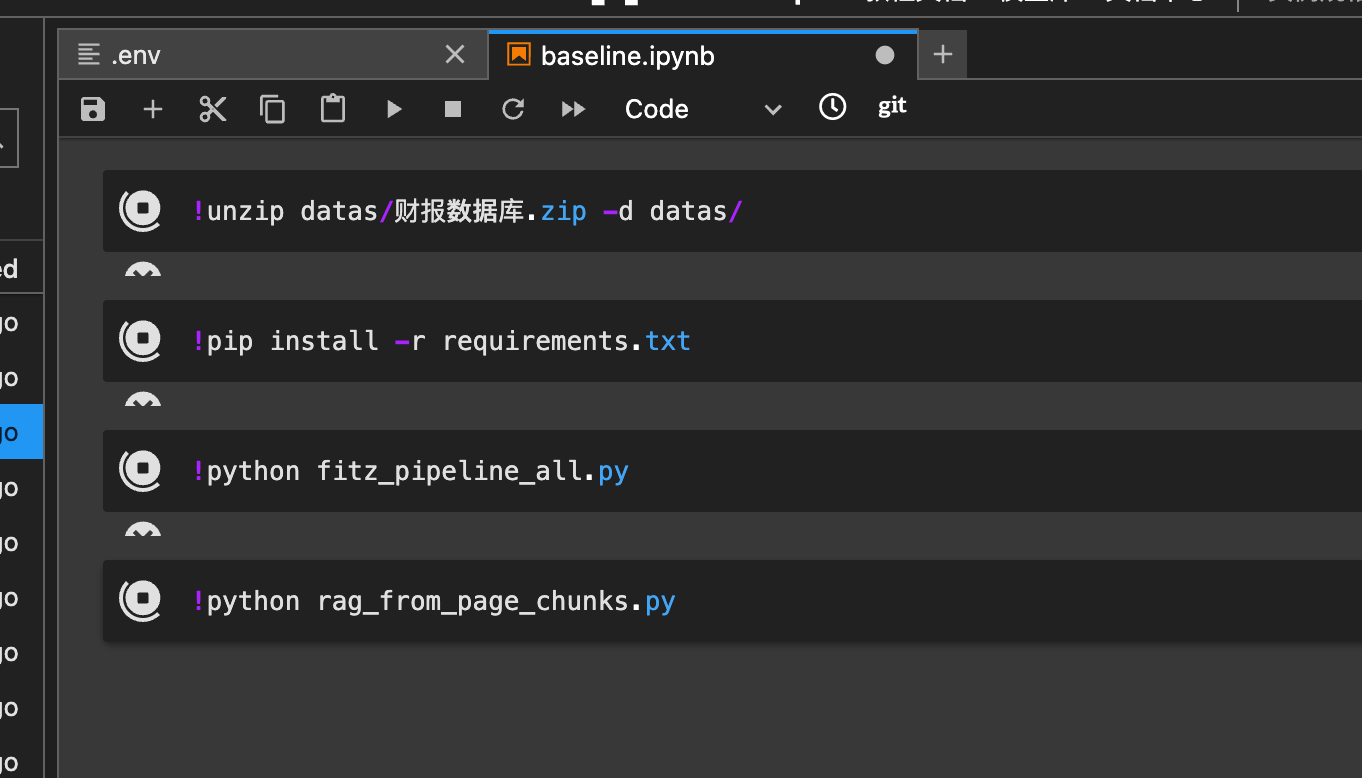
Task: Restart kernel and run all cells
Action: [x=572, y=108]
